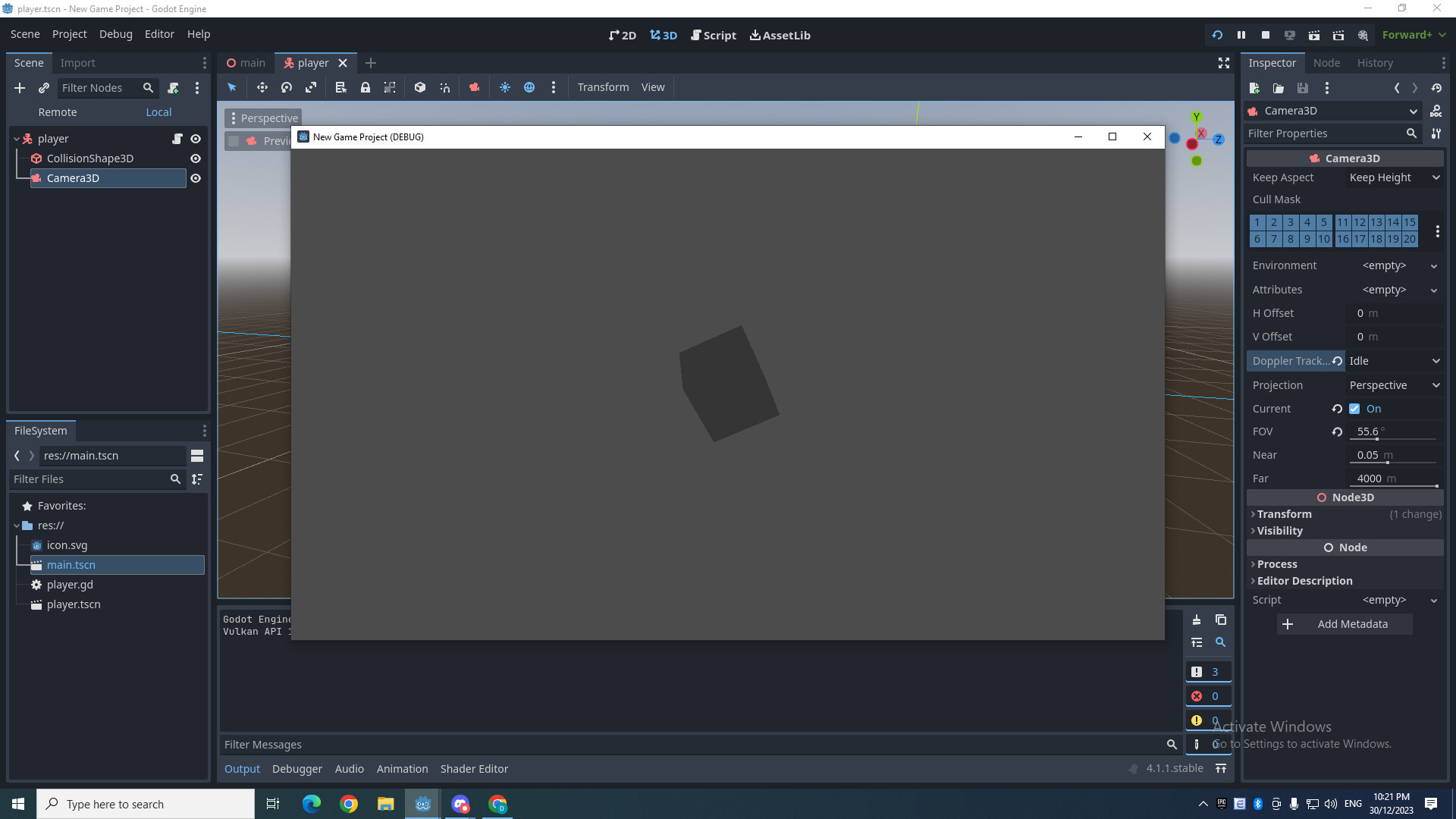
Task: Click the inspector history back arrow
Action: point(1397,88)
